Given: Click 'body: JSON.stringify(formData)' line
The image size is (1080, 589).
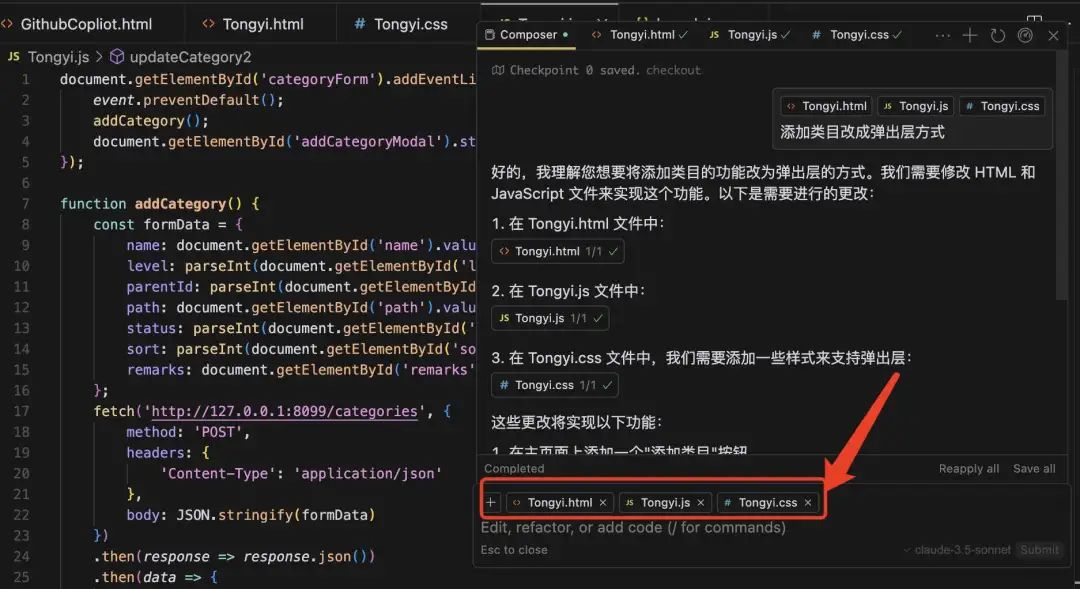Looking at the screenshot, I should pos(251,515).
